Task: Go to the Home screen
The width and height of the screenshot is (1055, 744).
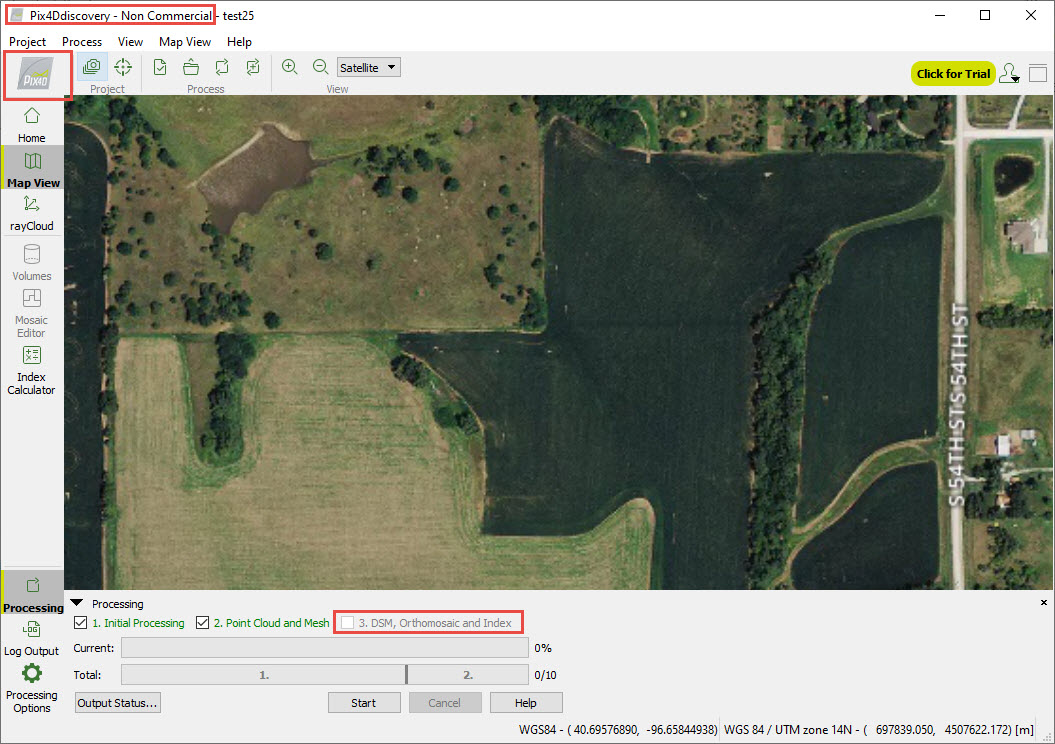Action: click(x=31, y=127)
